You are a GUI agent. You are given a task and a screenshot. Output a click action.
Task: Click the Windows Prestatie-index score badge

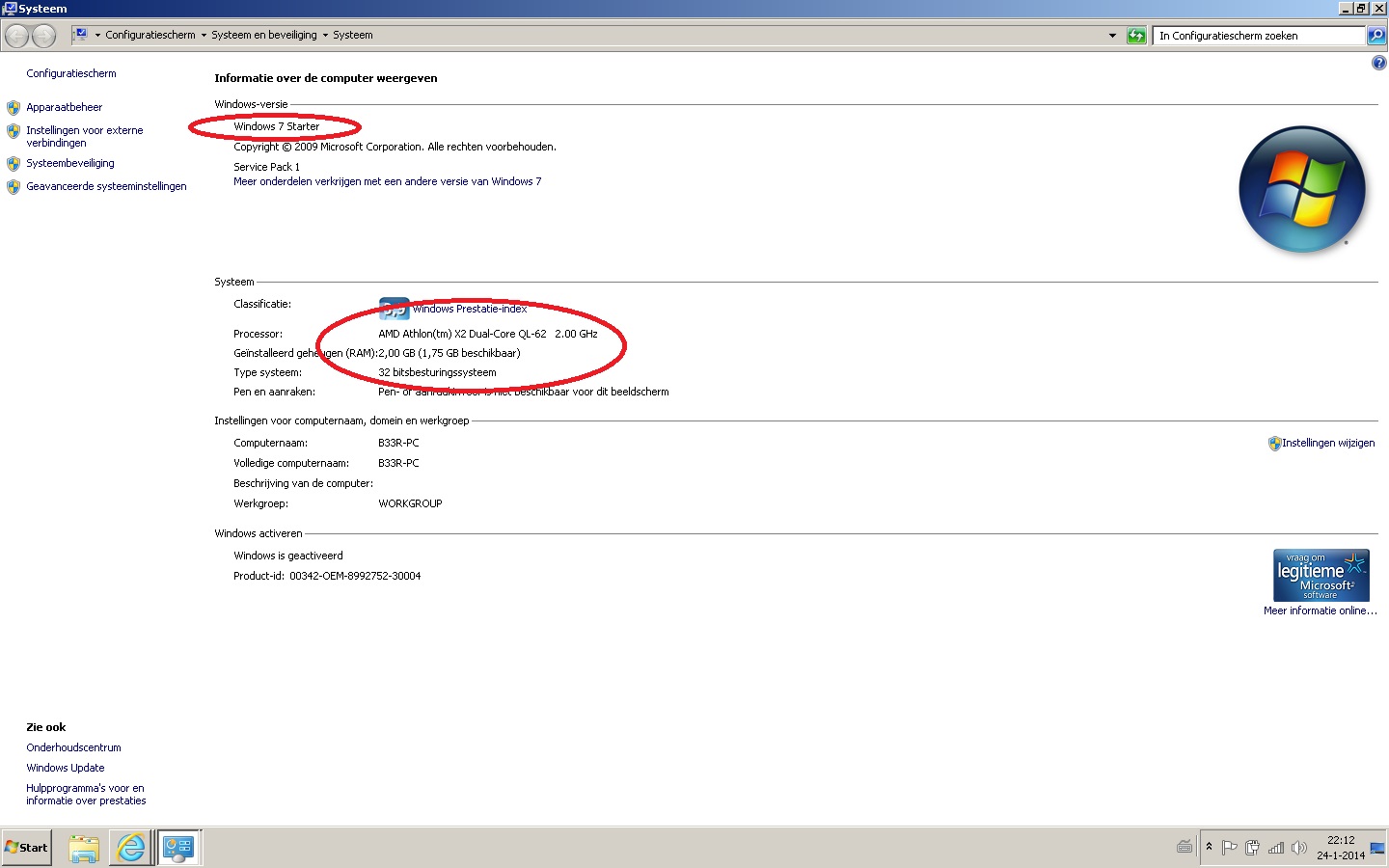point(394,309)
